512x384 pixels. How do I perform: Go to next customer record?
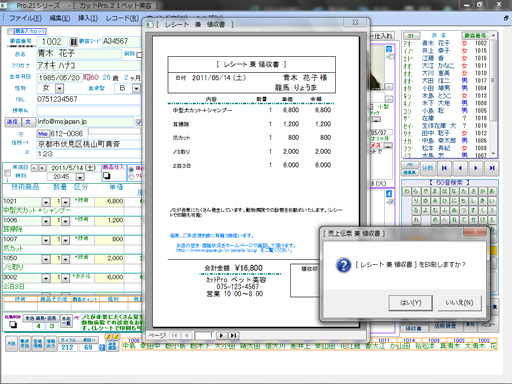[476, 168]
